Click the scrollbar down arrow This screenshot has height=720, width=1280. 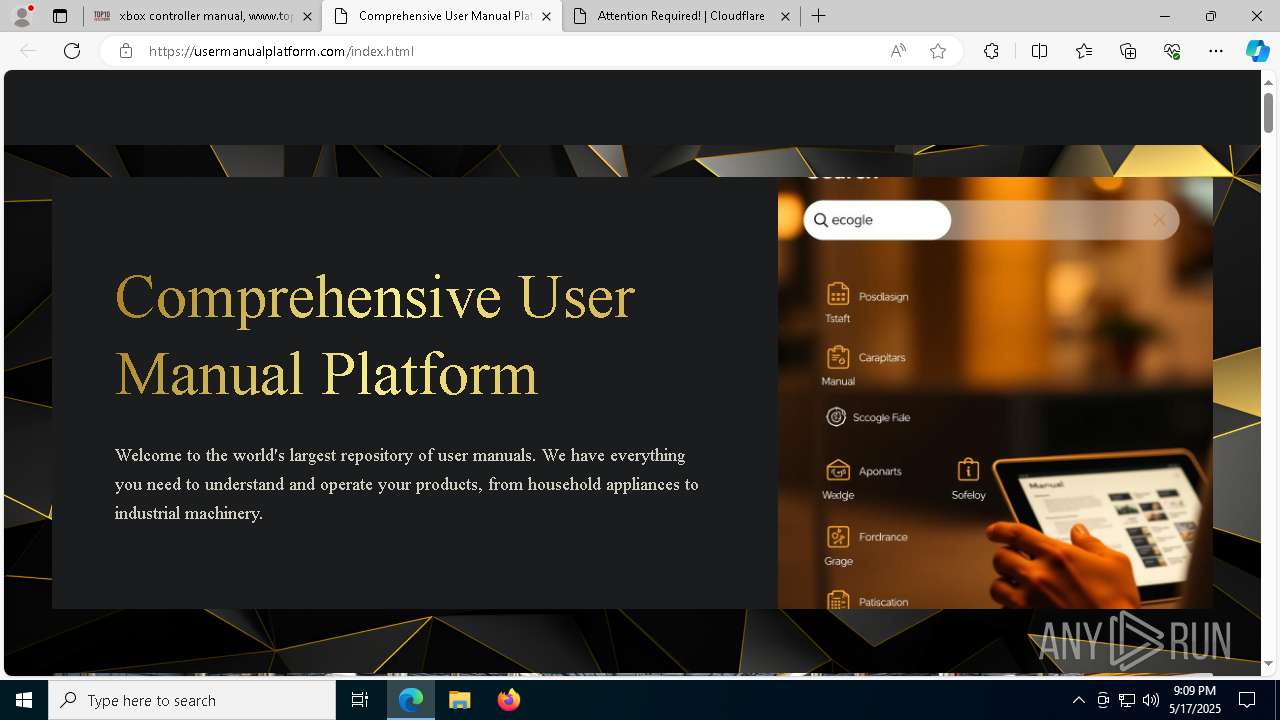[x=1268, y=663]
